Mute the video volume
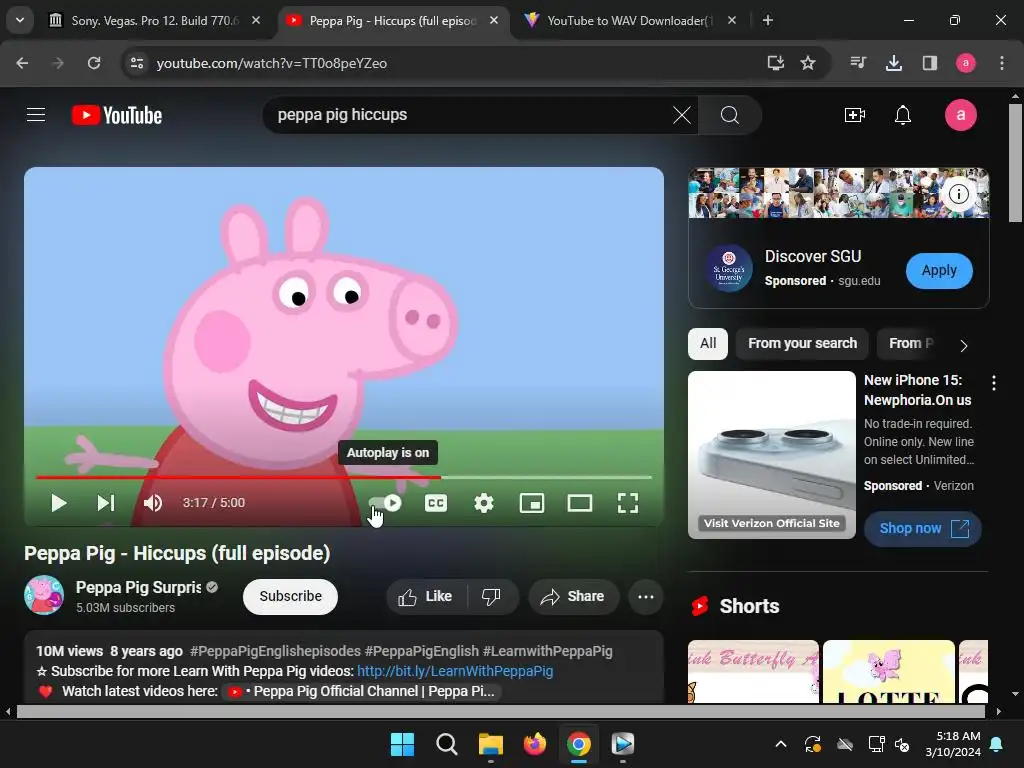This screenshot has height=768, width=1024. click(153, 503)
